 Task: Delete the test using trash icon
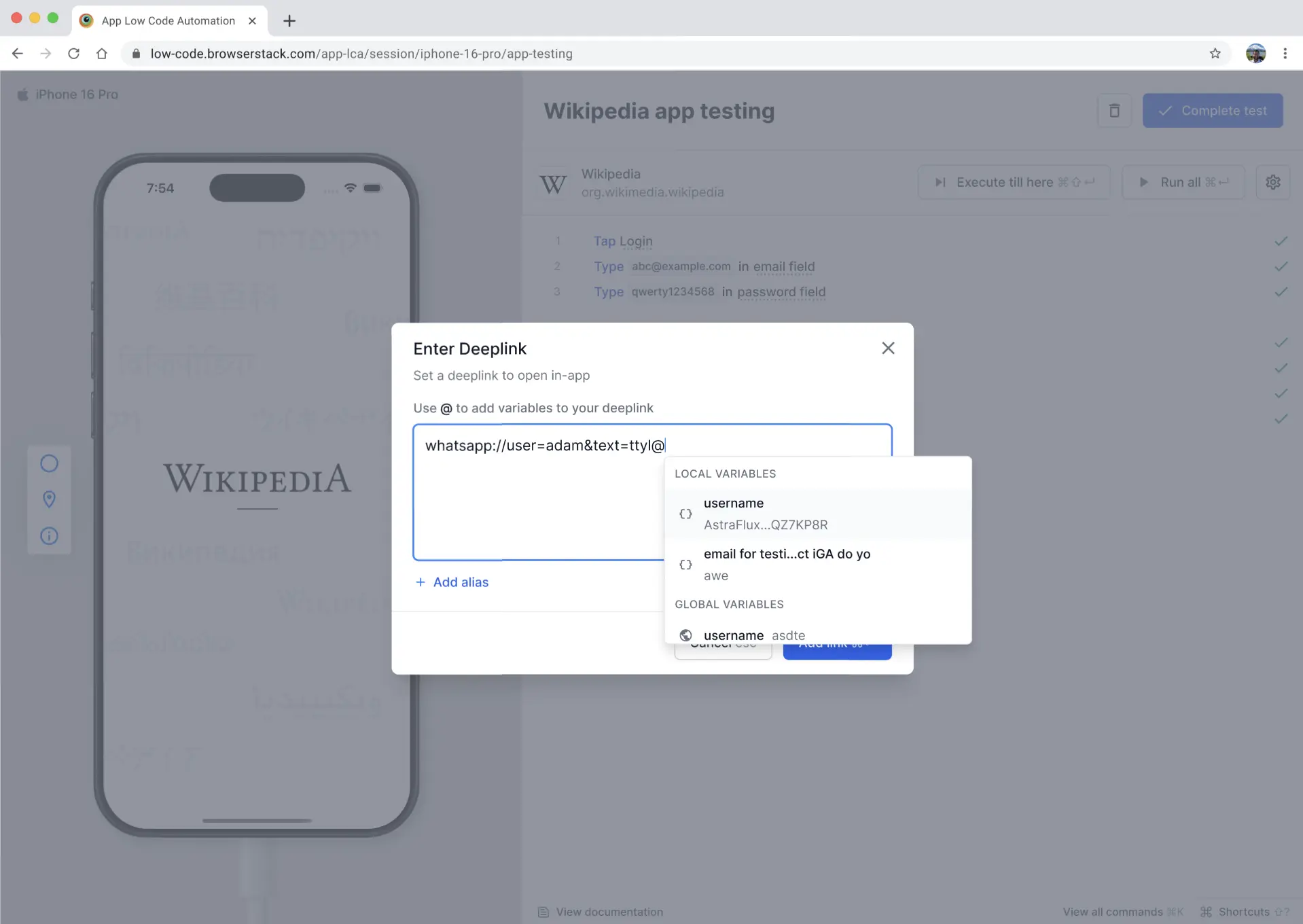pos(1114,110)
